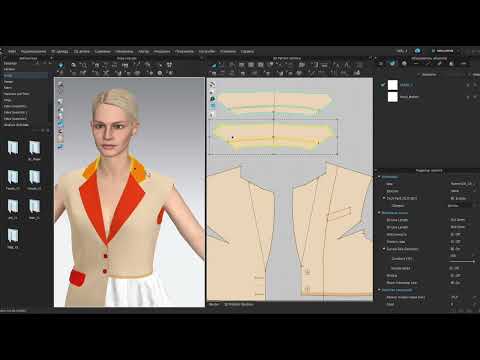Click the name value field at top of Property Editor
Image resolution: width=480 pixels, height=360 pixels.
(x=463, y=184)
